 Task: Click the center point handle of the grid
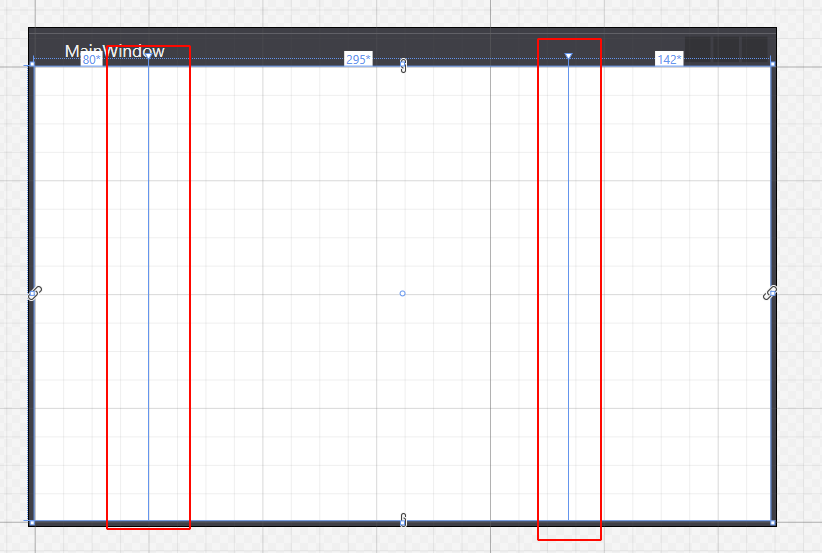pyautogui.click(x=403, y=294)
